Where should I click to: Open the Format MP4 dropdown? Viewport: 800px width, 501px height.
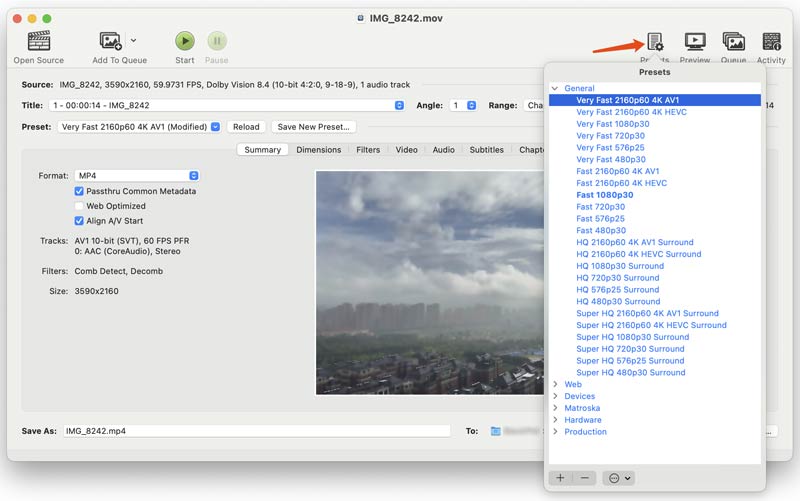(137, 176)
